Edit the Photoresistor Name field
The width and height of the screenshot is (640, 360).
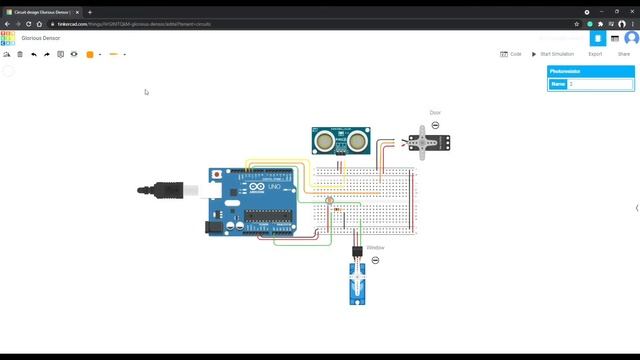600,84
